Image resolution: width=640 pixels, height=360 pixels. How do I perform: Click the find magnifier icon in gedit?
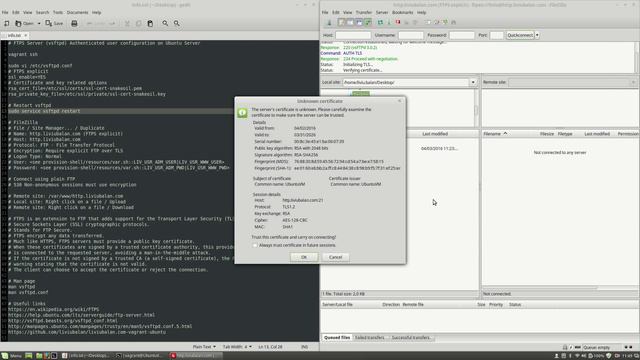pos(165,24)
